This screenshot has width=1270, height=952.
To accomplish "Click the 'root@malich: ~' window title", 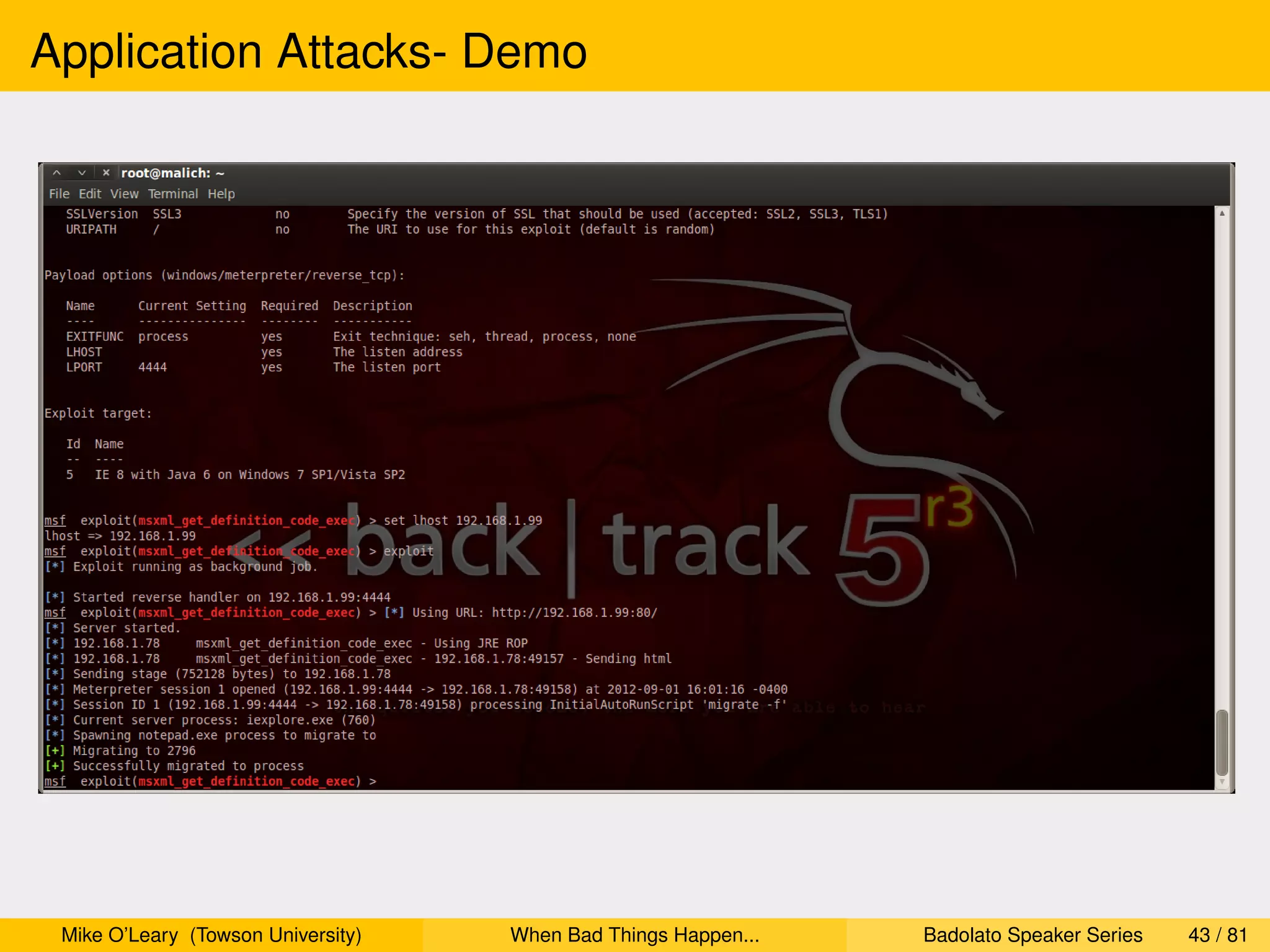I will tap(172, 173).
